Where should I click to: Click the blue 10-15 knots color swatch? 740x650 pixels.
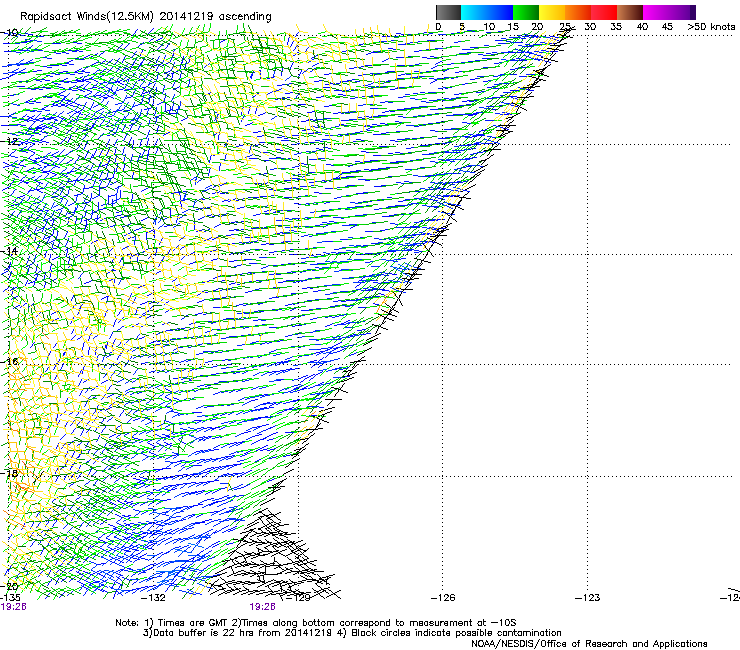click(500, 12)
